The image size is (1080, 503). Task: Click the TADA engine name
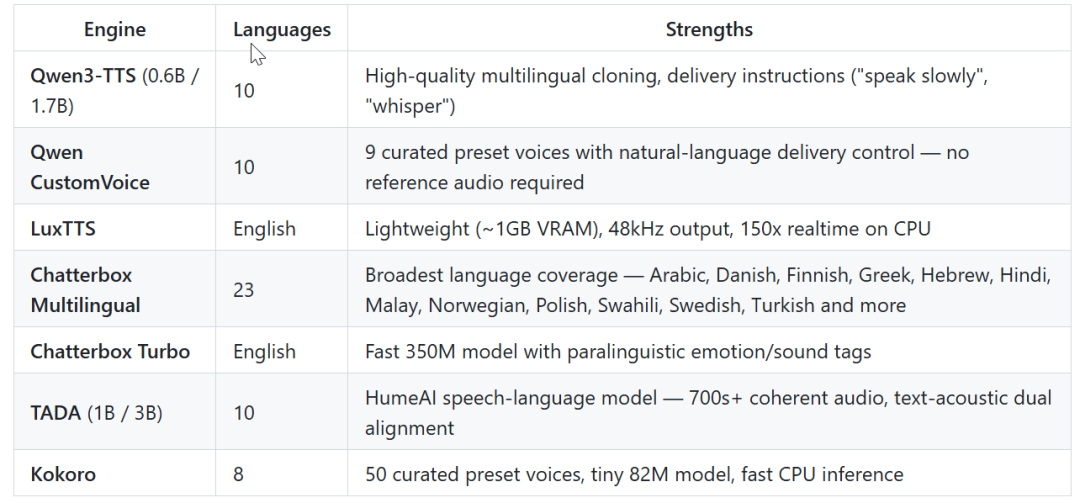[56, 413]
